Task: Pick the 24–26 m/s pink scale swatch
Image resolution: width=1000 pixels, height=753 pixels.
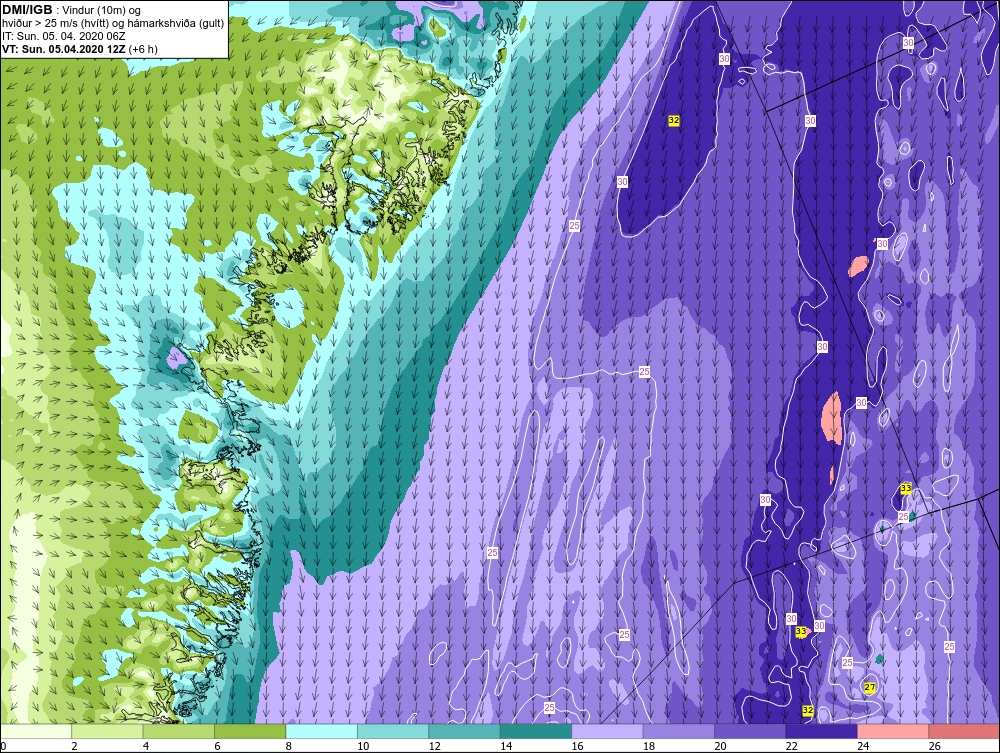Action: point(893,731)
